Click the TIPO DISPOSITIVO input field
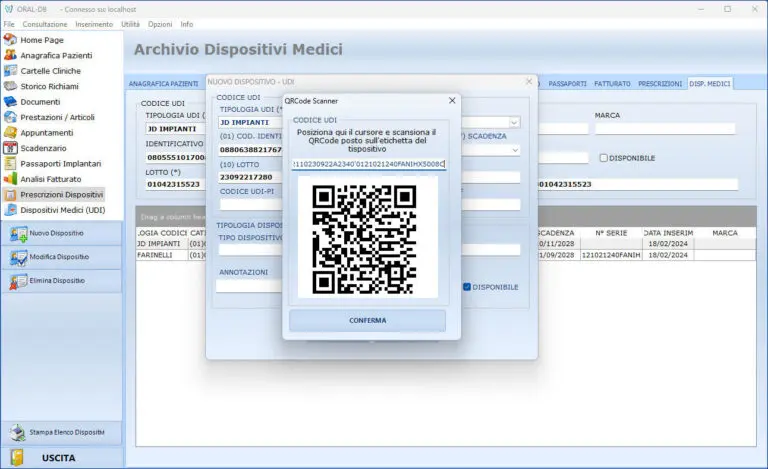This screenshot has width=768, height=469. [x=250, y=249]
